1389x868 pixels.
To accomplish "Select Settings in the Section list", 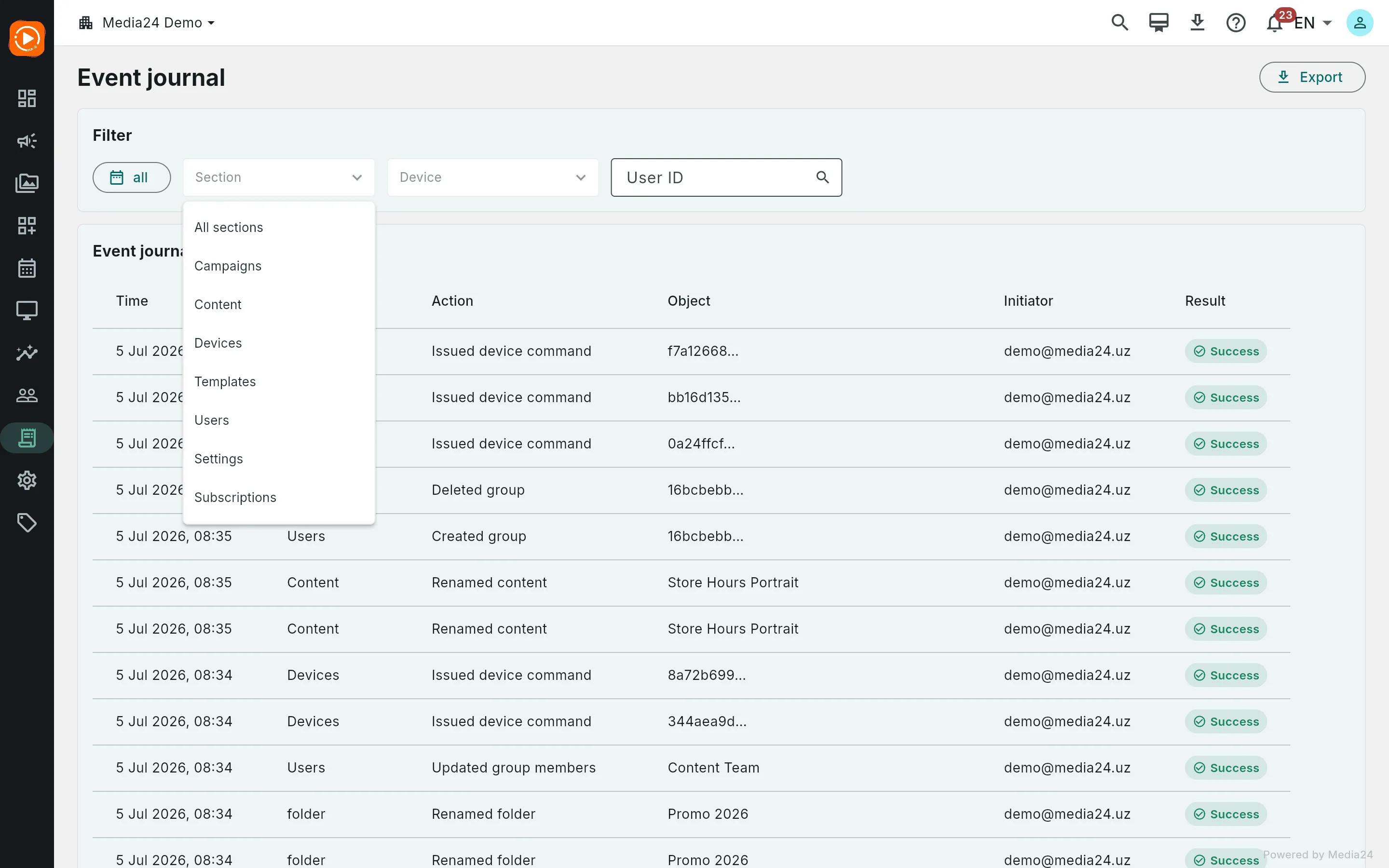I will point(279,459).
